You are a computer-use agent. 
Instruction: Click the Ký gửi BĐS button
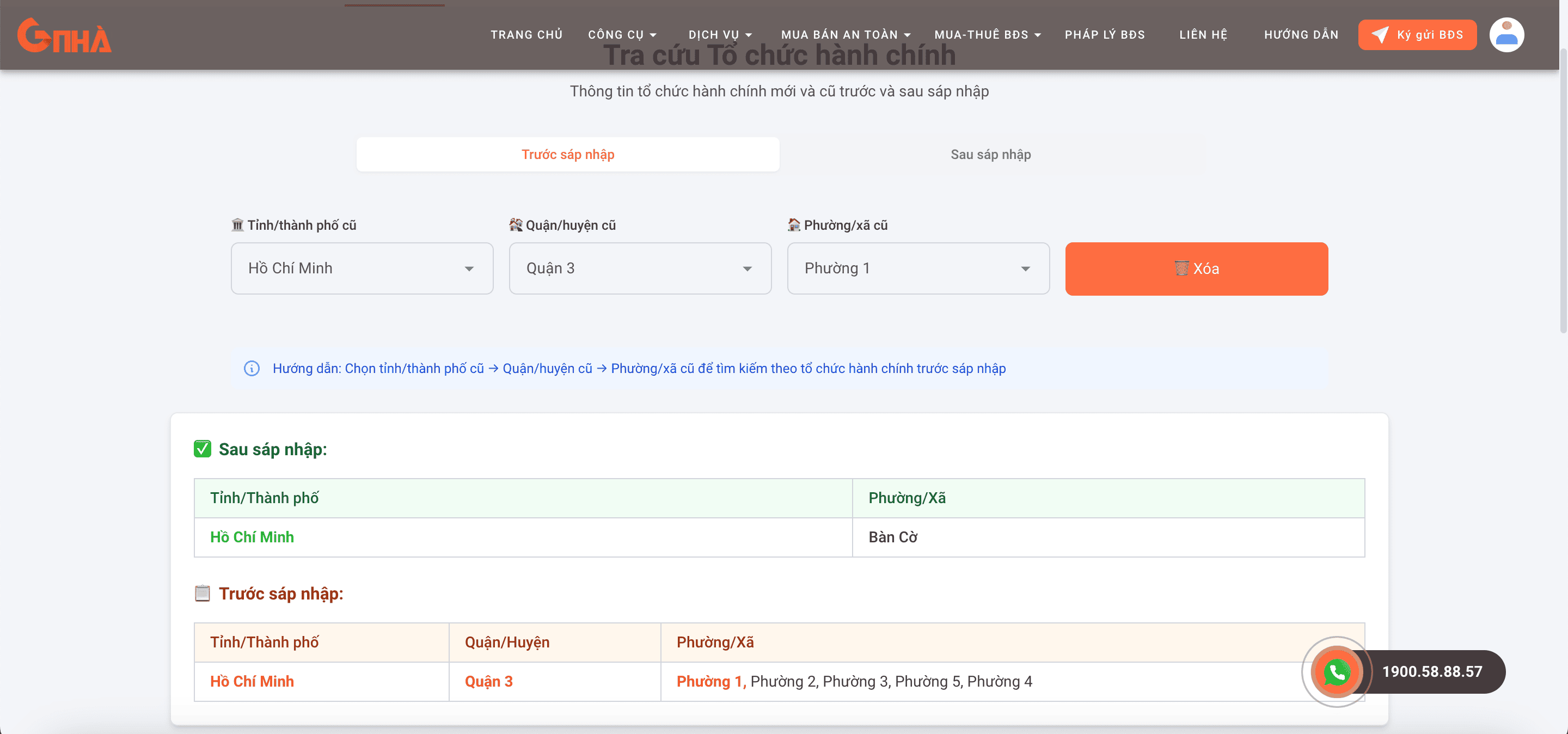click(x=1418, y=35)
